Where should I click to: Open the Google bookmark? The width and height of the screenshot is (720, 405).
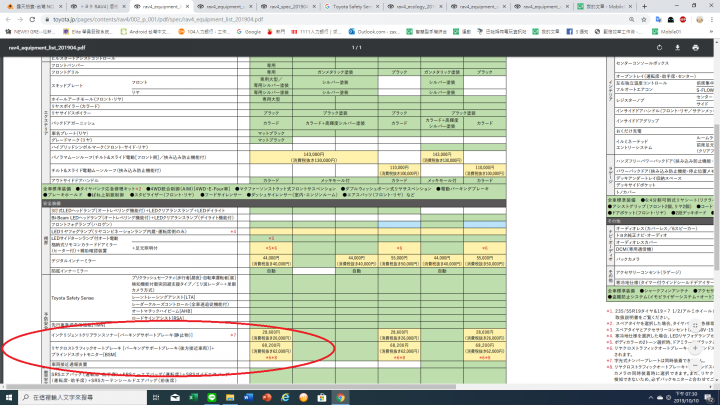pos(248,32)
